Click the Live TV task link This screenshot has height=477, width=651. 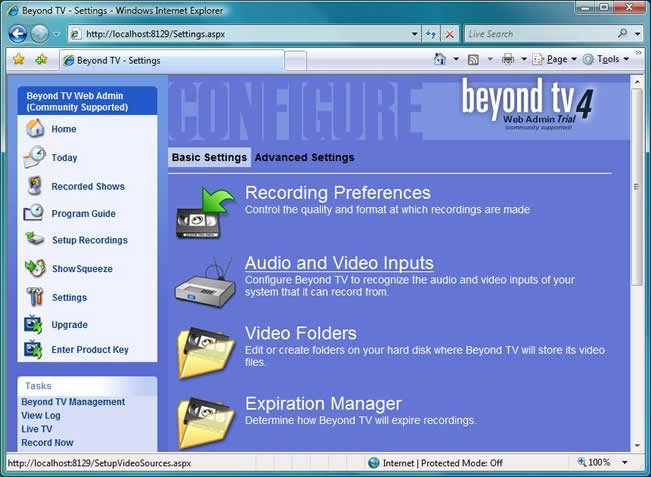(x=37, y=429)
